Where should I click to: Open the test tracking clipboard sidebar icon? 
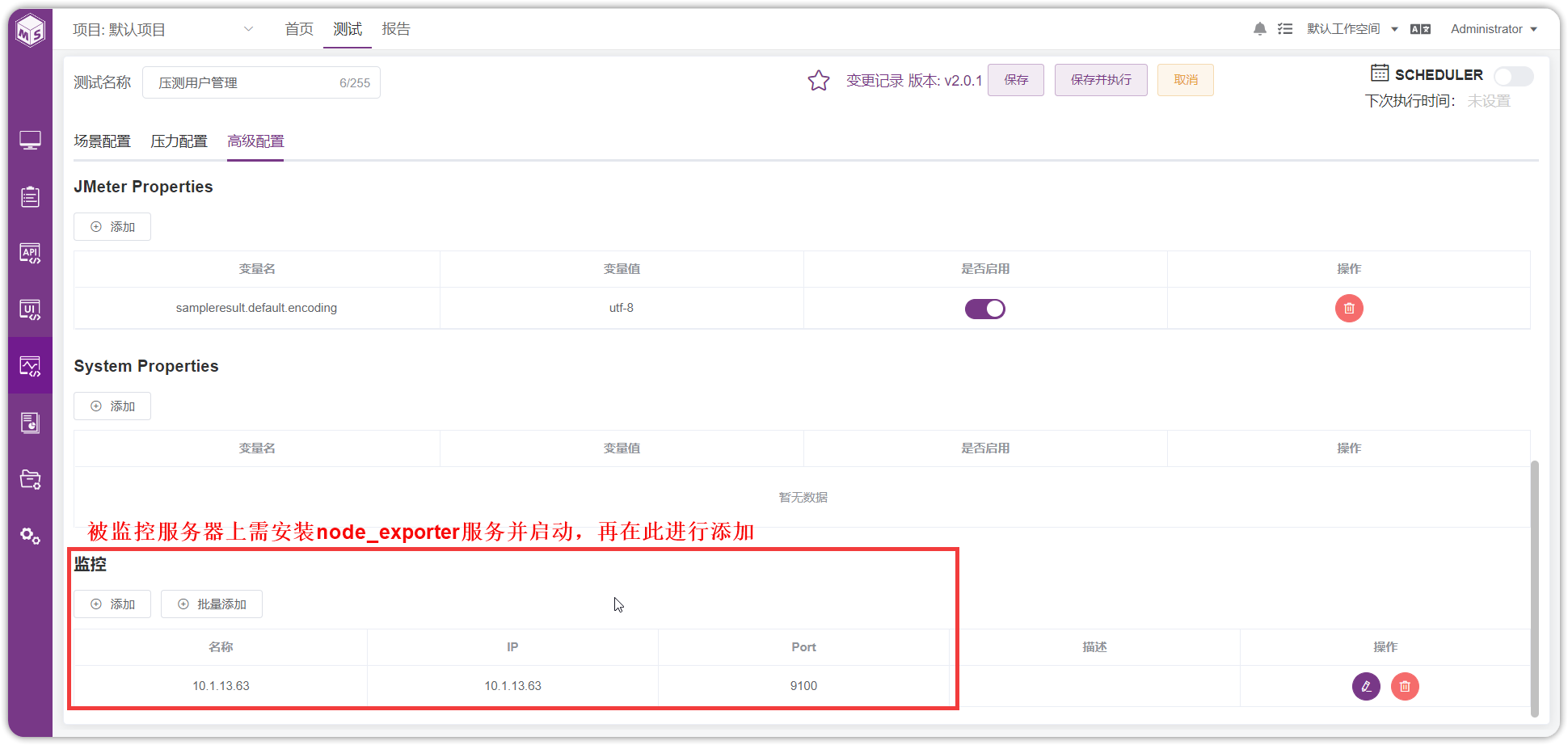point(30,197)
